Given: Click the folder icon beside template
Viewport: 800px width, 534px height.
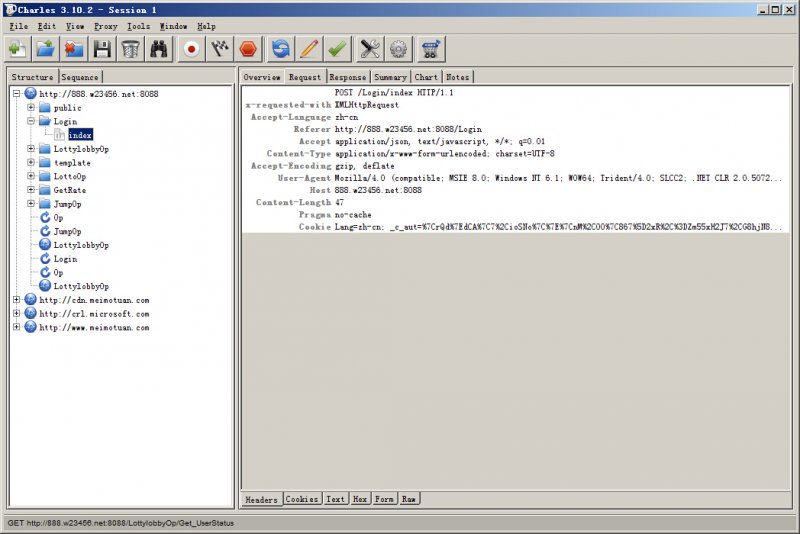Looking at the screenshot, I should pyautogui.click(x=45, y=163).
